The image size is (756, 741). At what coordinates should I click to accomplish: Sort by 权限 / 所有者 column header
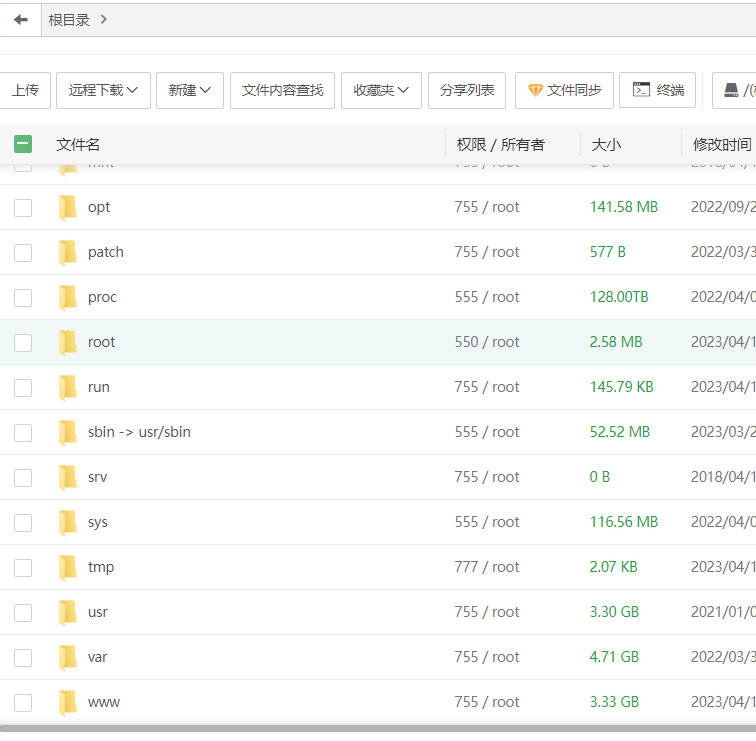500,144
